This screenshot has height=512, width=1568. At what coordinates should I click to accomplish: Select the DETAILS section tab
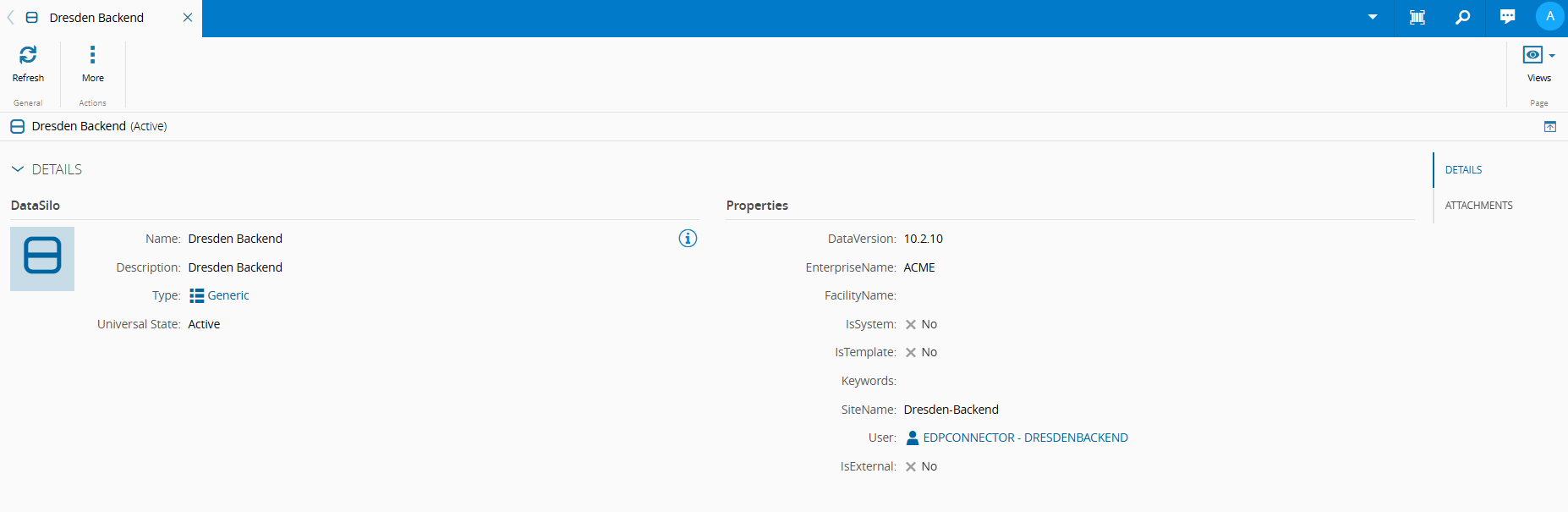click(1463, 170)
